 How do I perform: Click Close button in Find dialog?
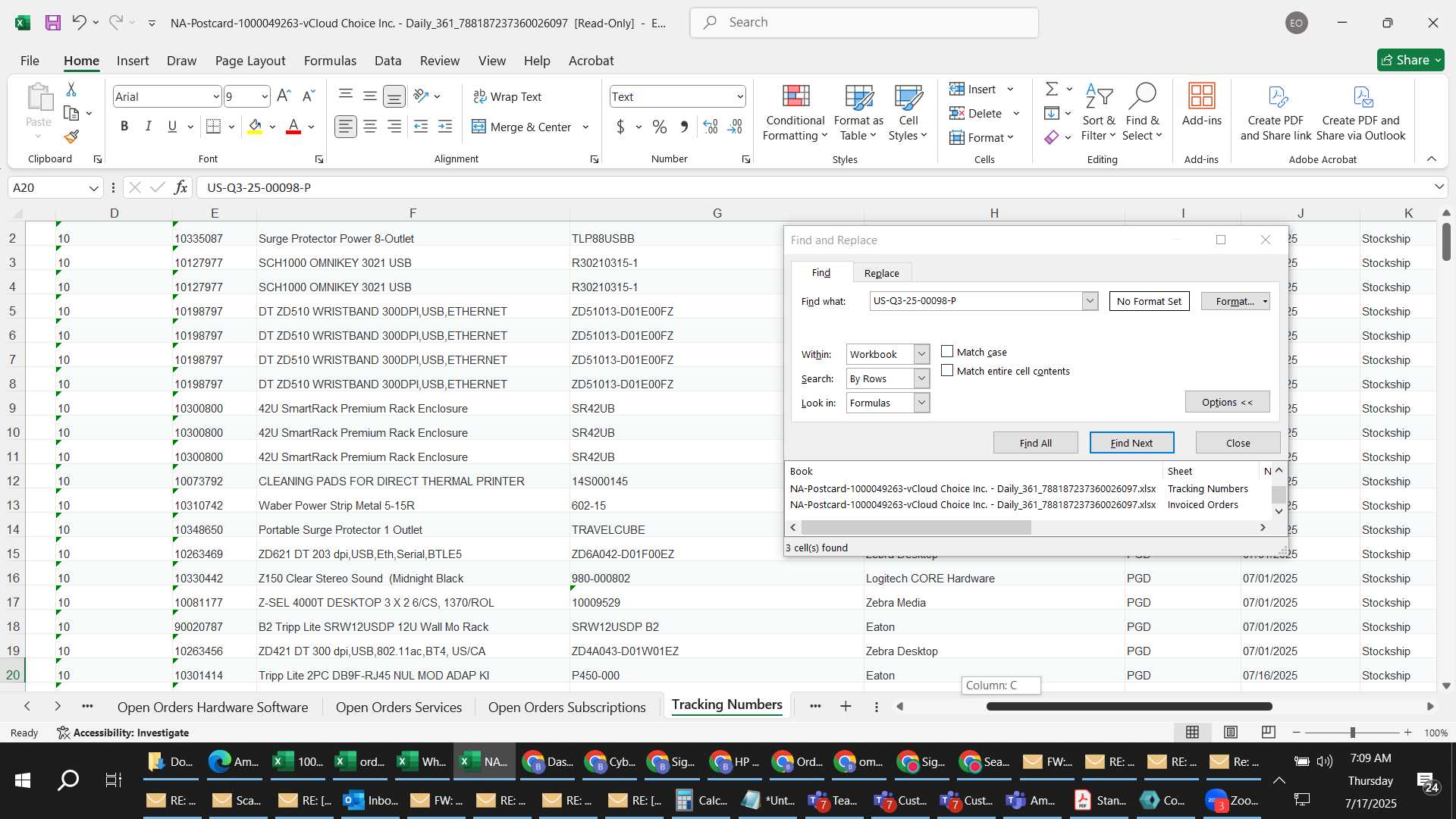[x=1238, y=443]
